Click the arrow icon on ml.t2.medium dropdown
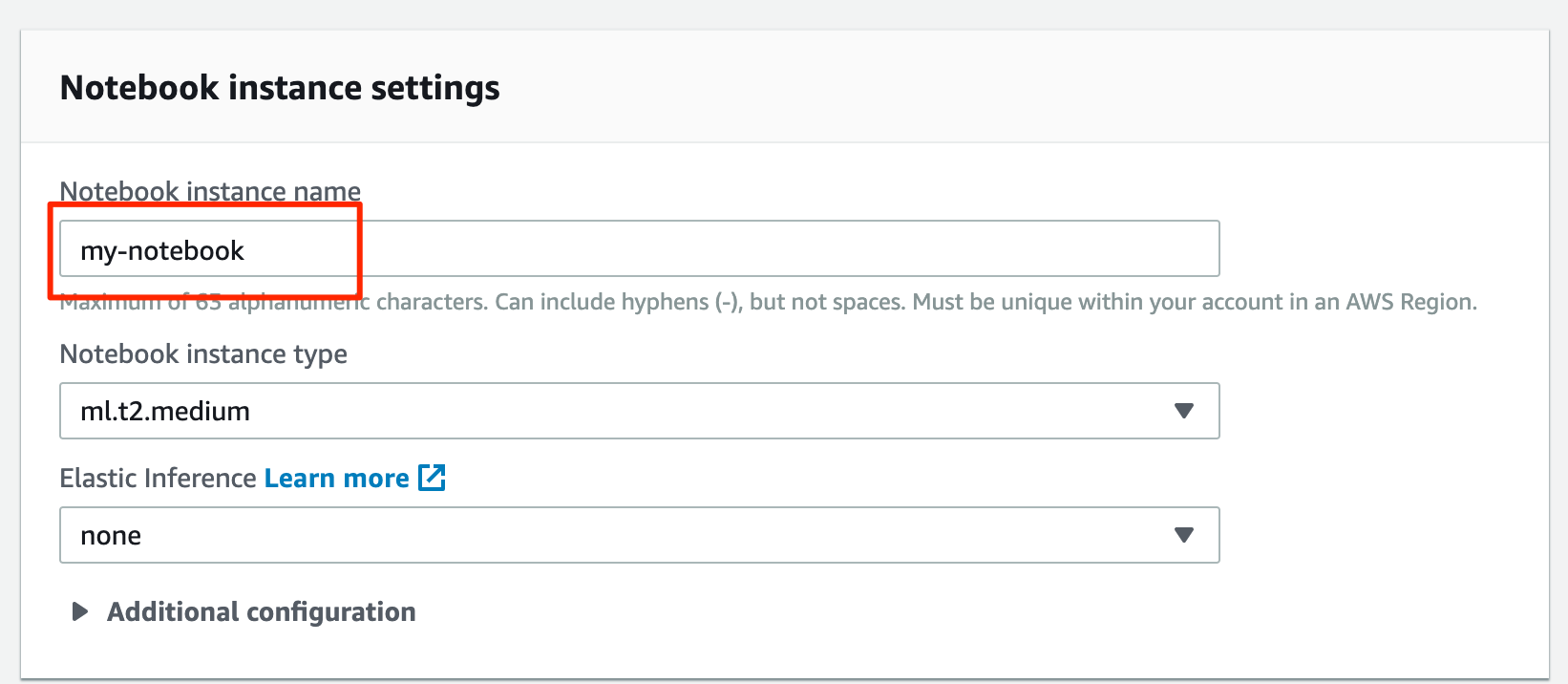 [x=1184, y=411]
